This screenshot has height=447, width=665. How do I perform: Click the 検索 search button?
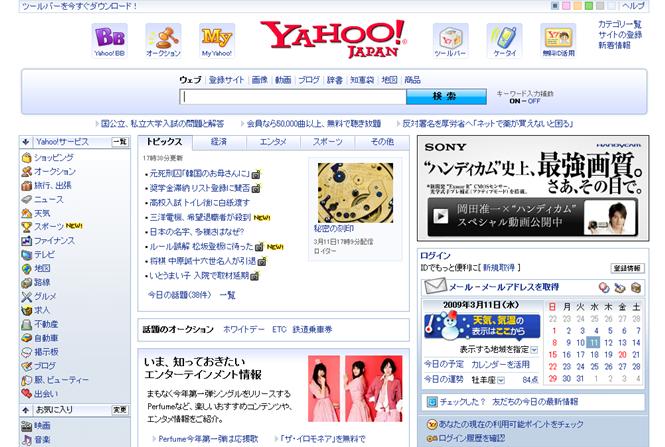[446, 97]
